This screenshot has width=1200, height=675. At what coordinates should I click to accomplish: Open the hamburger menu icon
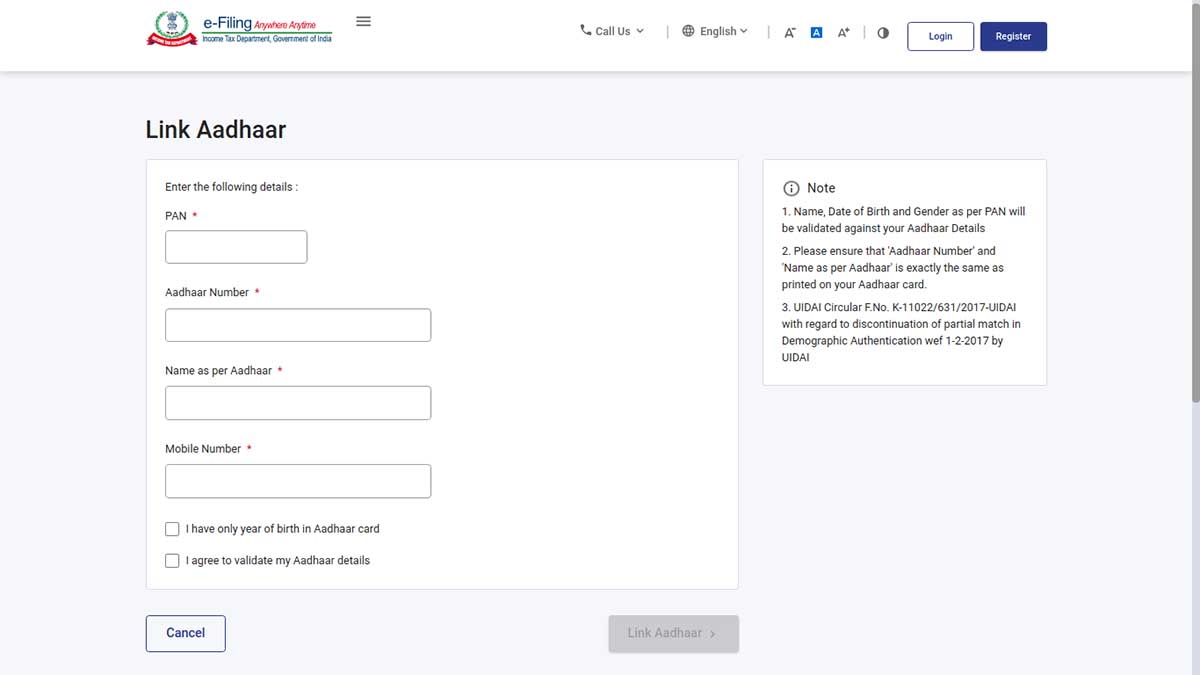pos(363,22)
